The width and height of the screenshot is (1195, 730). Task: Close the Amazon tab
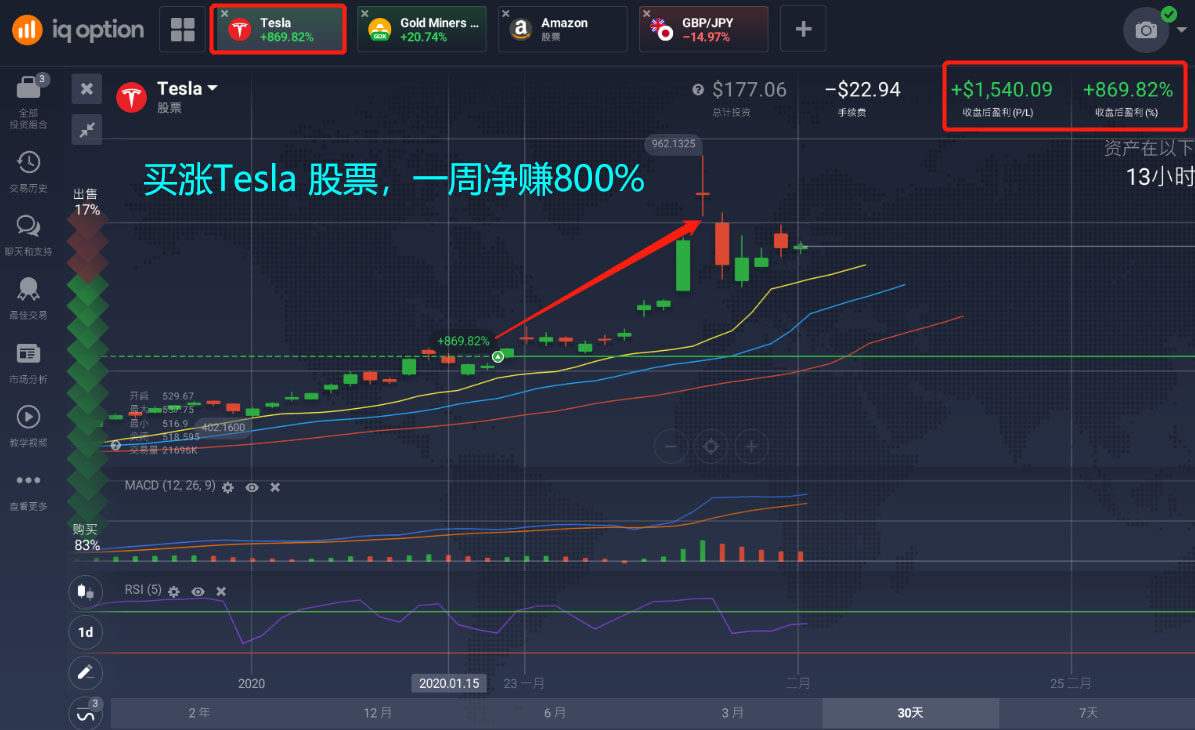[x=505, y=14]
